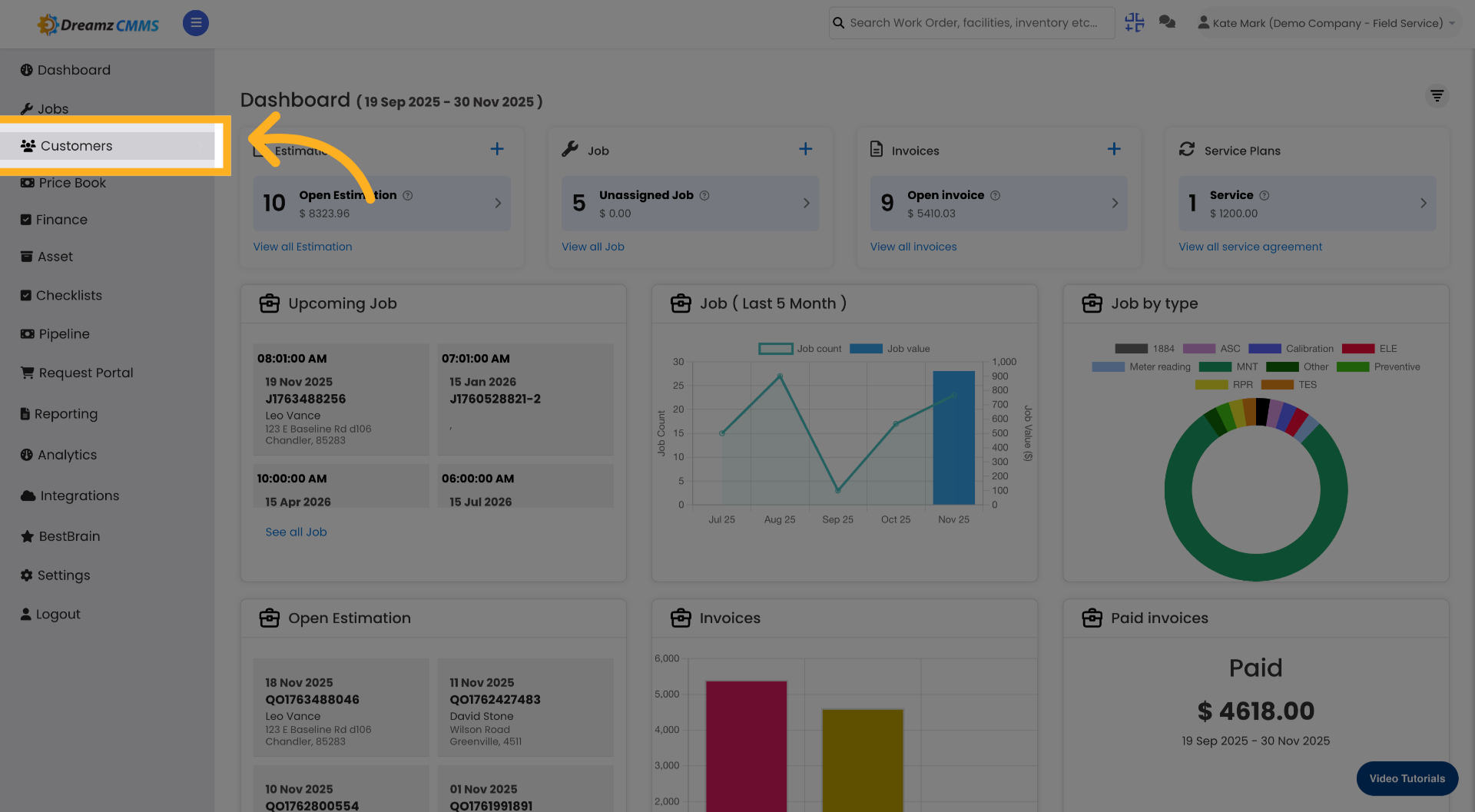1475x812 pixels.
Task: Click the dashboard layout grid icon beside search
Action: [1134, 22]
